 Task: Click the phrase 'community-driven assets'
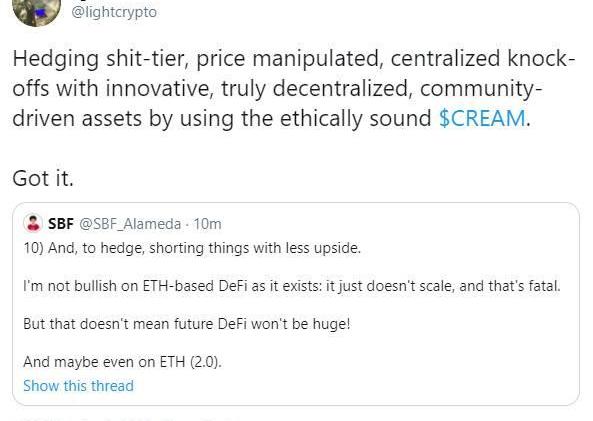pos(278,103)
